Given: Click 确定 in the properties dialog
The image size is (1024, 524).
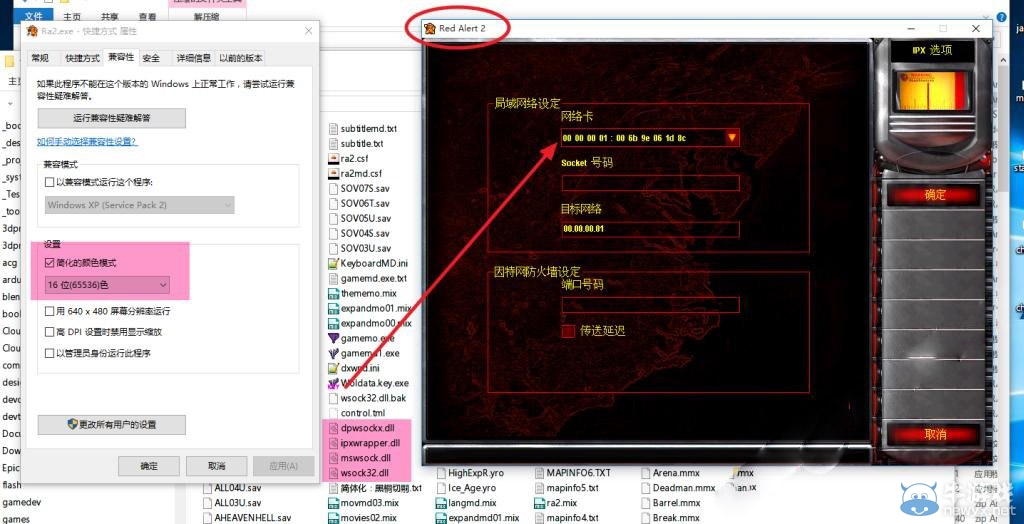Looking at the screenshot, I should (149, 466).
